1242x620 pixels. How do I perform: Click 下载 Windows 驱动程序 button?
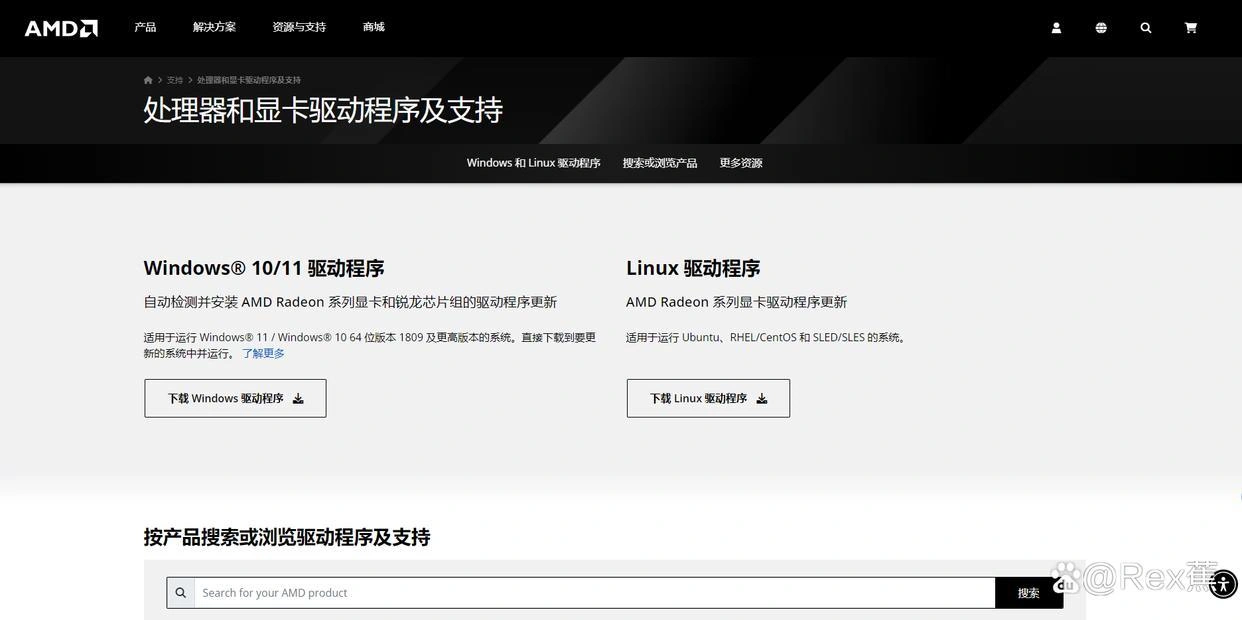[x=235, y=398]
